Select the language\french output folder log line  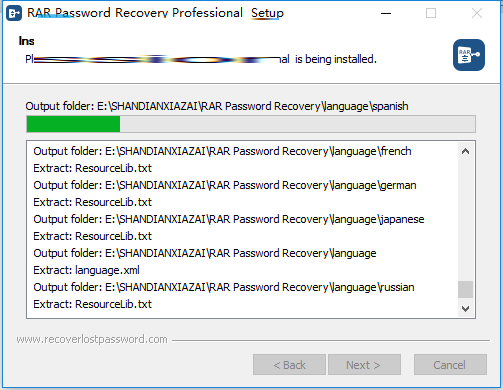coord(222,151)
